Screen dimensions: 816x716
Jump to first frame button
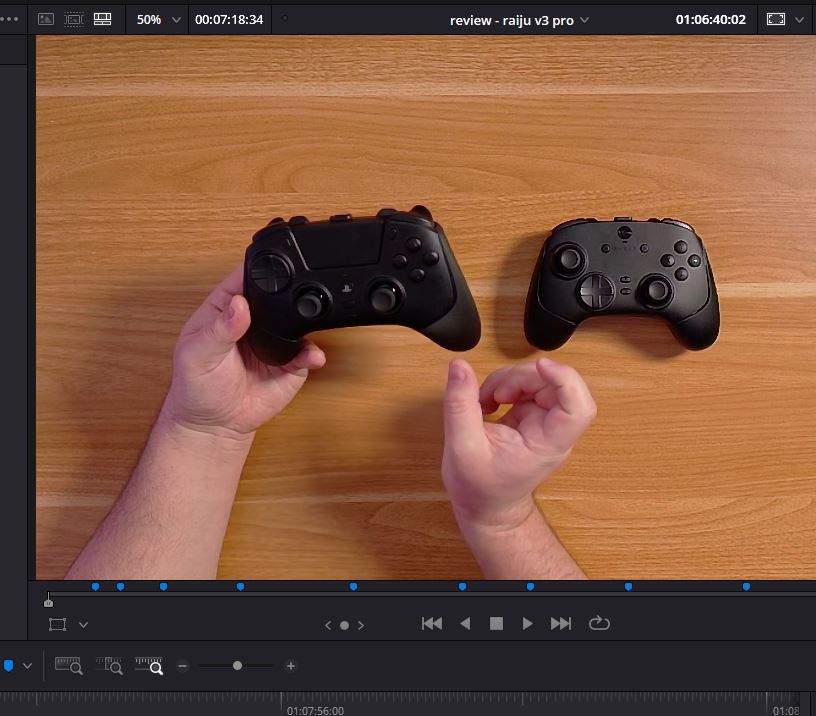[432, 622]
